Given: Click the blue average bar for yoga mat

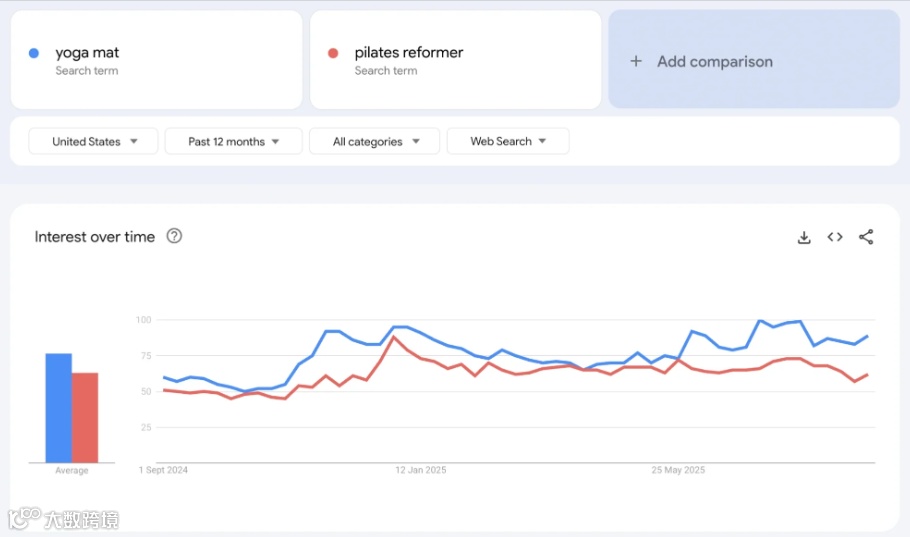Looking at the screenshot, I should [58, 408].
